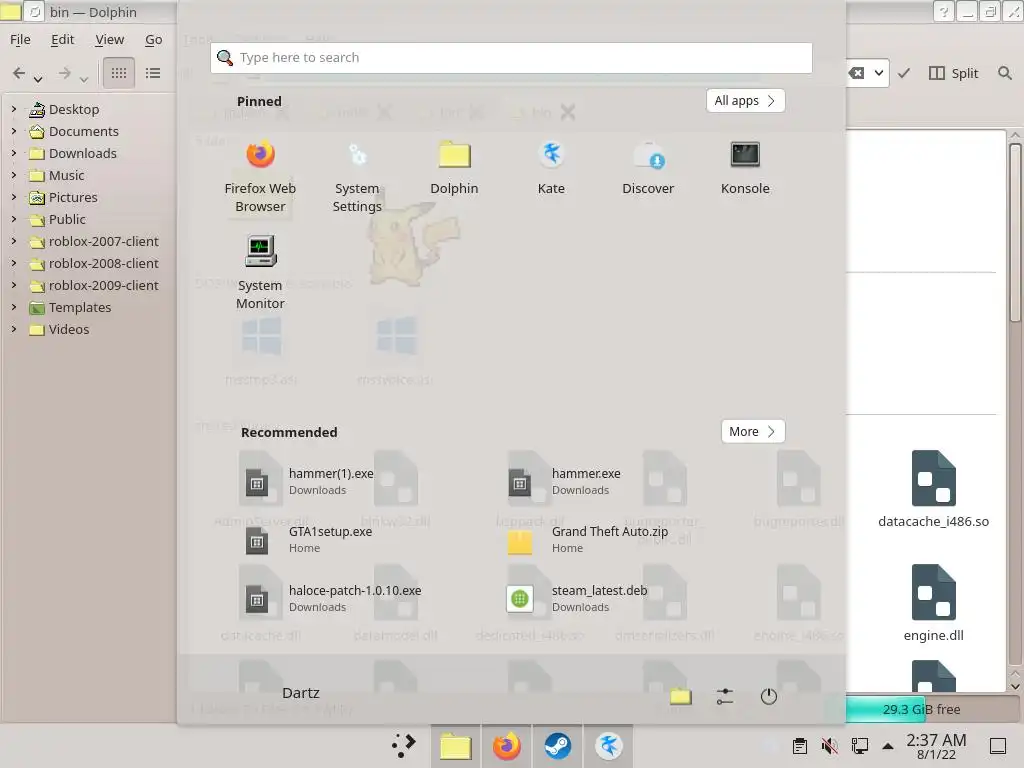Screen dimensions: 1024x768
Task: Open System Monitor pinned app
Action: point(260,273)
